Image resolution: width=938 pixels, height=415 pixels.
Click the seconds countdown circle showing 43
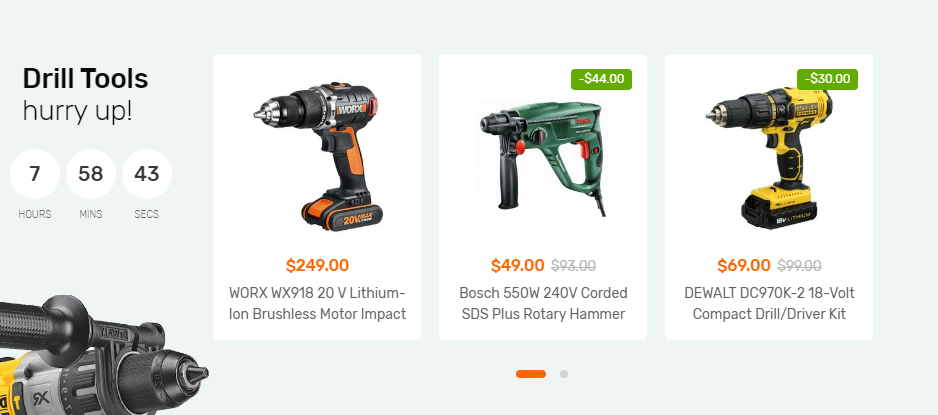click(x=147, y=174)
